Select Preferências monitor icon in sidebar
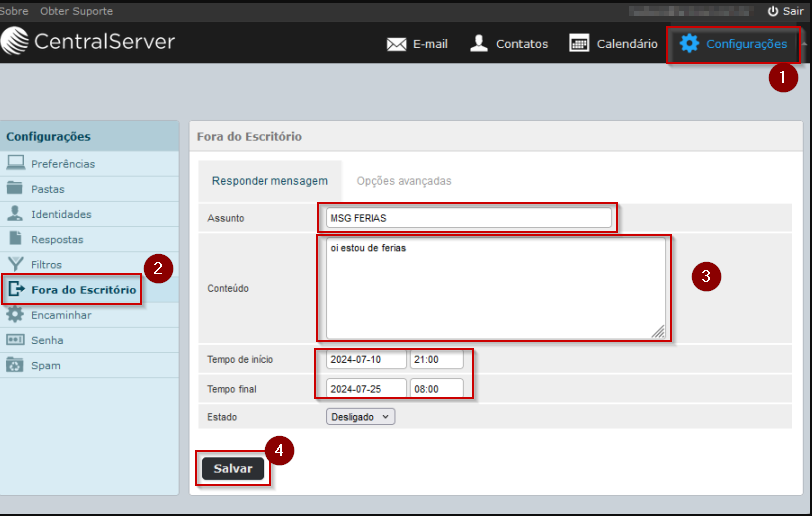Image resolution: width=812 pixels, height=516 pixels. (15, 163)
